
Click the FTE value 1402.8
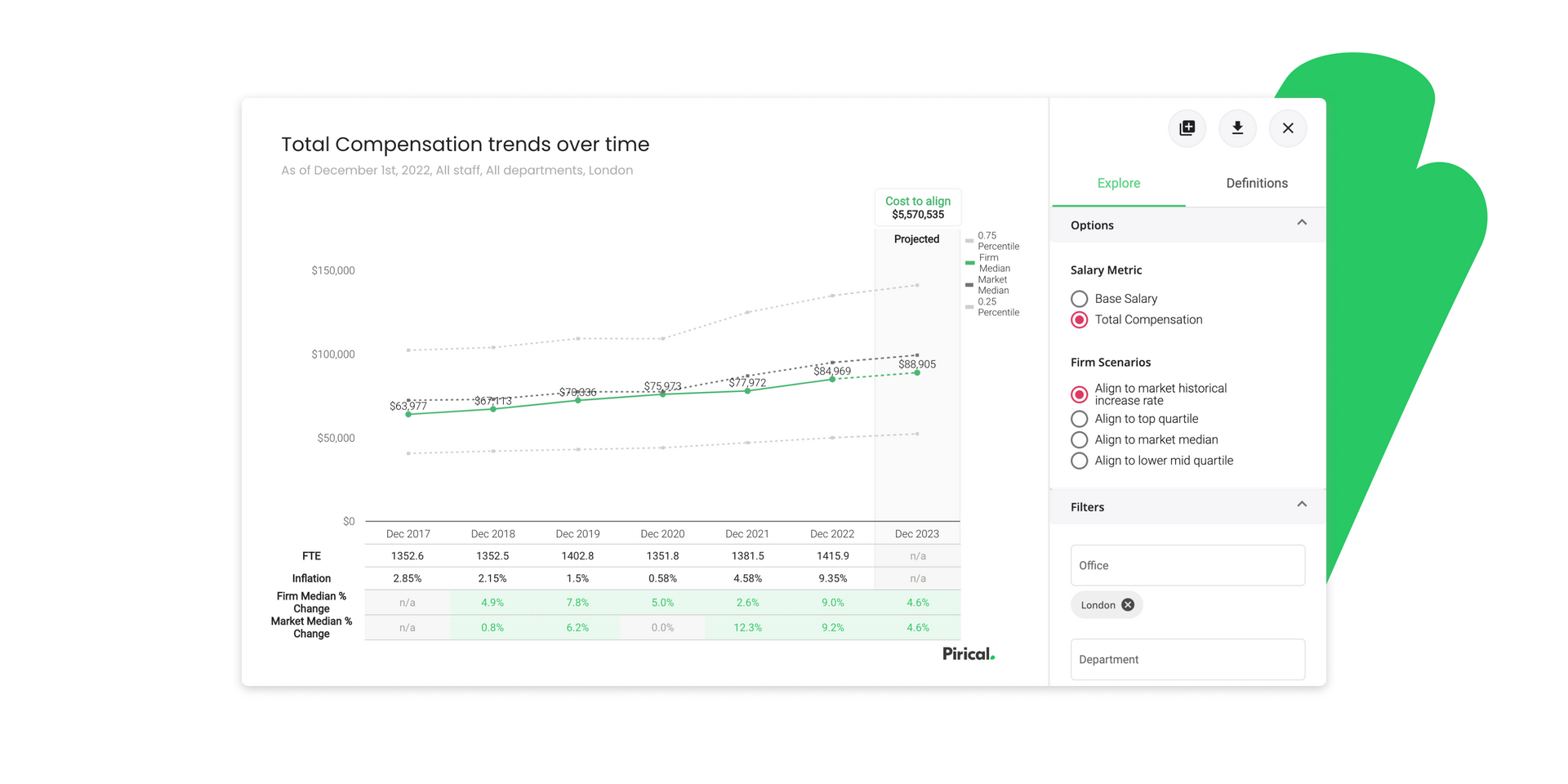click(x=577, y=556)
